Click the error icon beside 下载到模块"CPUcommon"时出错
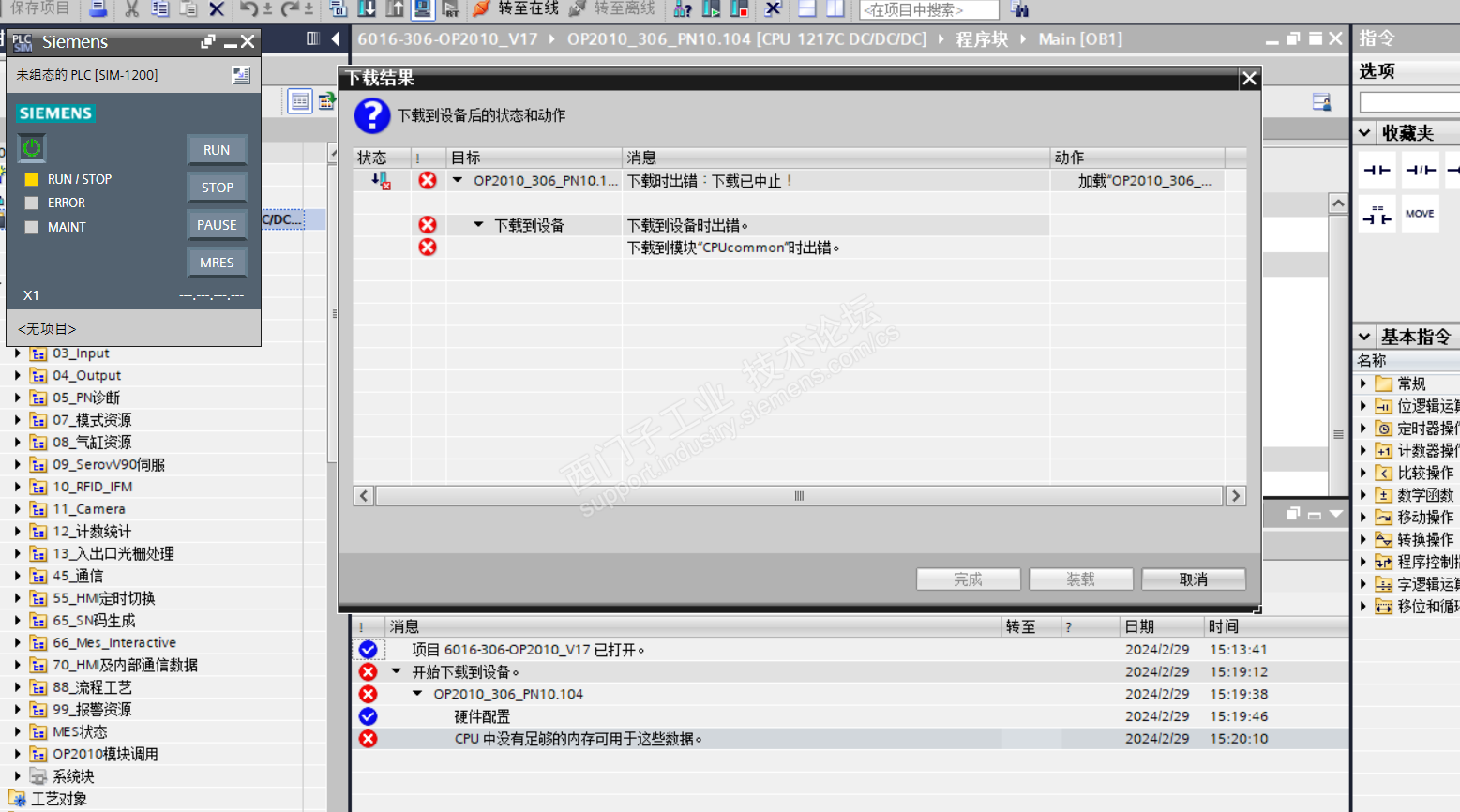 click(x=428, y=248)
